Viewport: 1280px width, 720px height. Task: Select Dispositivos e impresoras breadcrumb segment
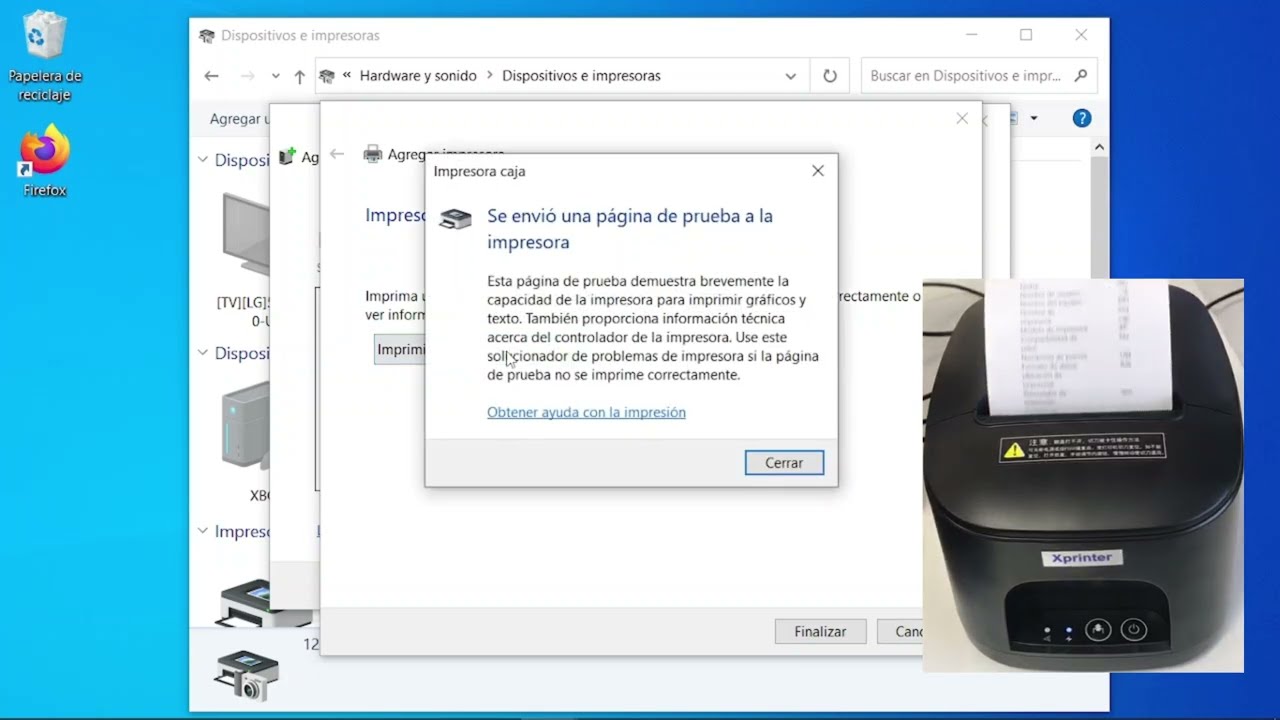tap(581, 76)
